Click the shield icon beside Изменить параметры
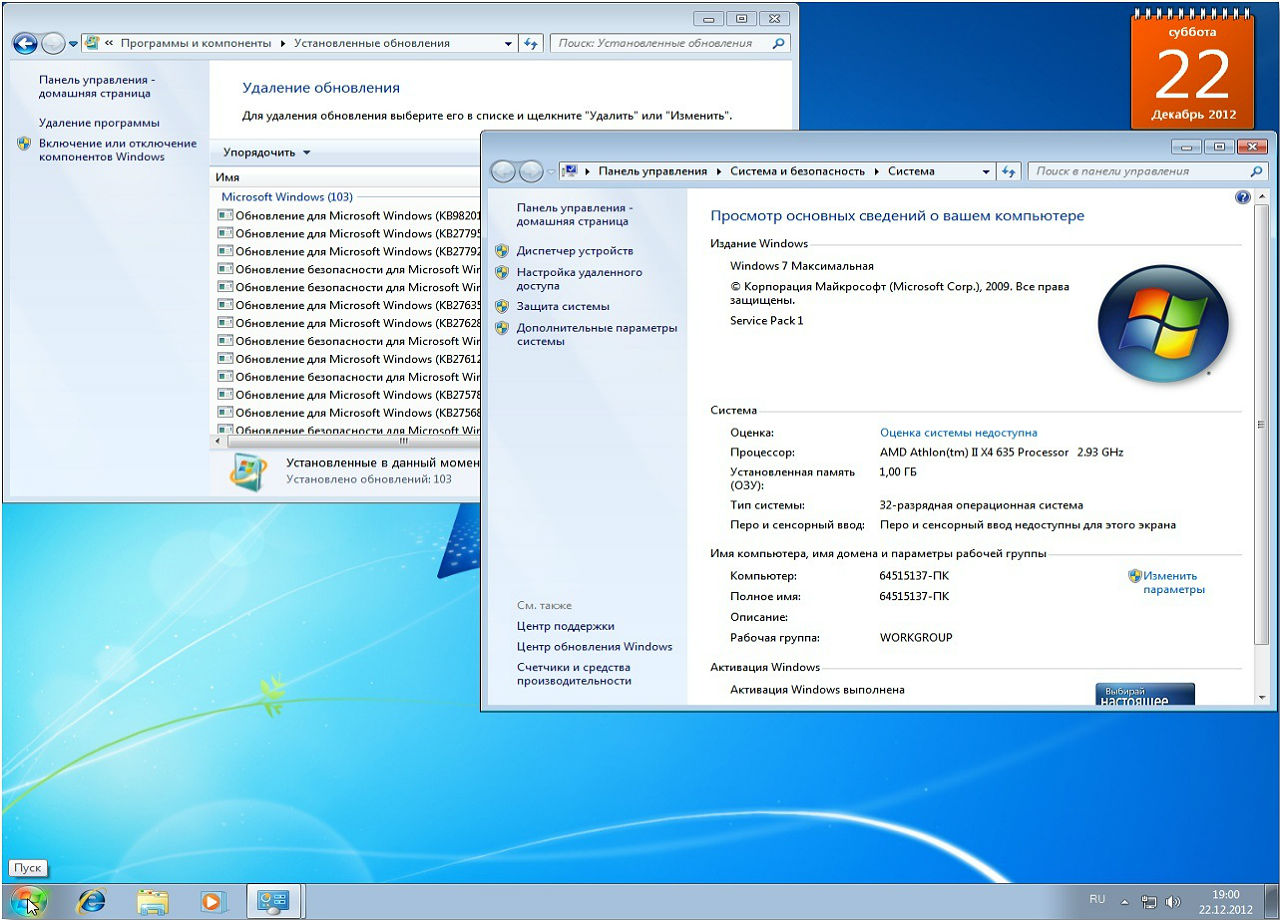 click(1135, 576)
